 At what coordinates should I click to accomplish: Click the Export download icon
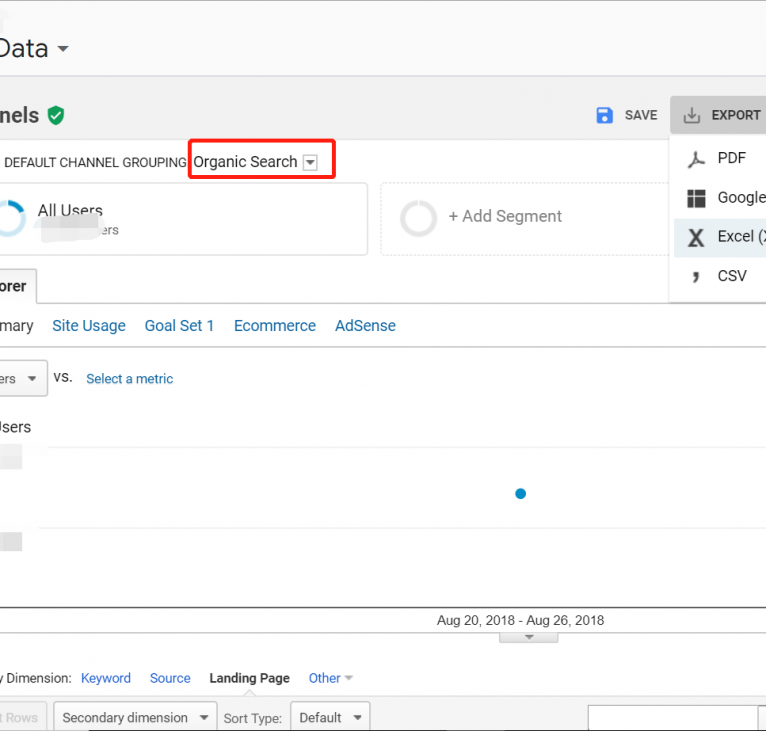[691, 115]
